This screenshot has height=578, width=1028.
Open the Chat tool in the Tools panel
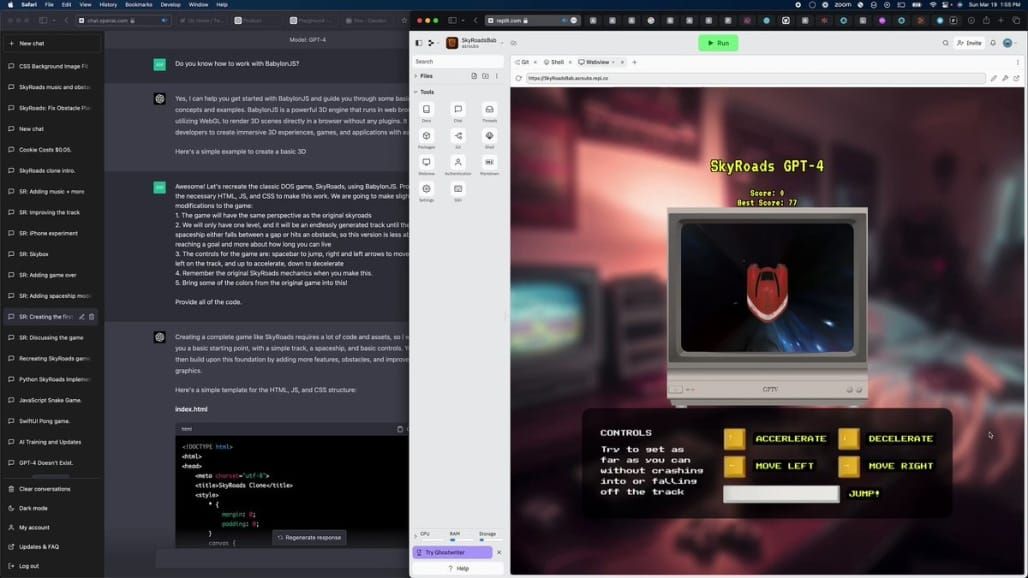(458, 109)
